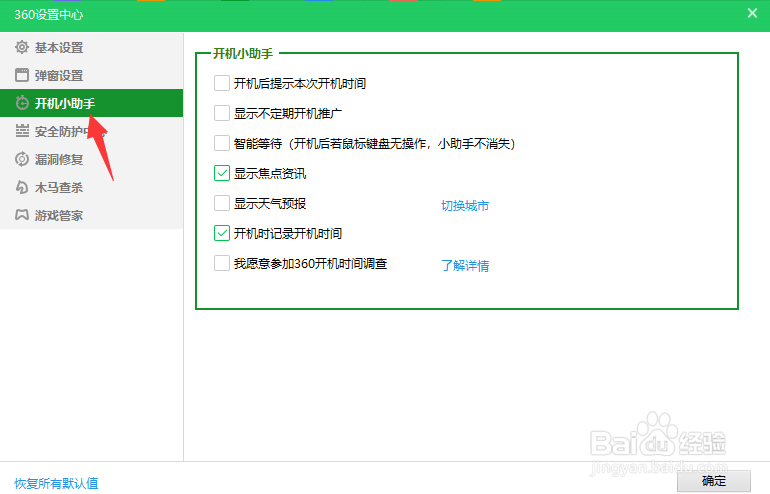Tick the 智能等待 checkbox
Image resolution: width=770 pixels, height=494 pixels.
tap(222, 143)
